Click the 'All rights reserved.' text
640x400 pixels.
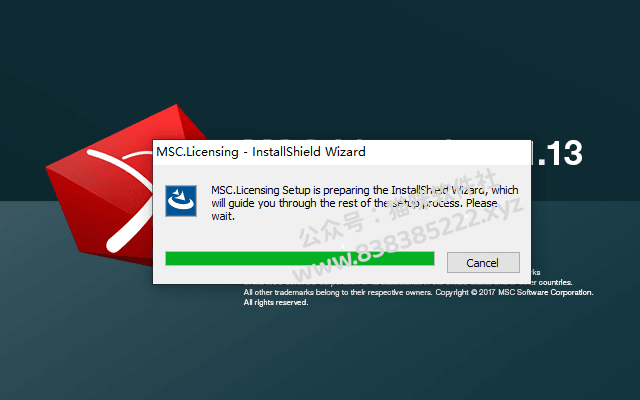276,302
